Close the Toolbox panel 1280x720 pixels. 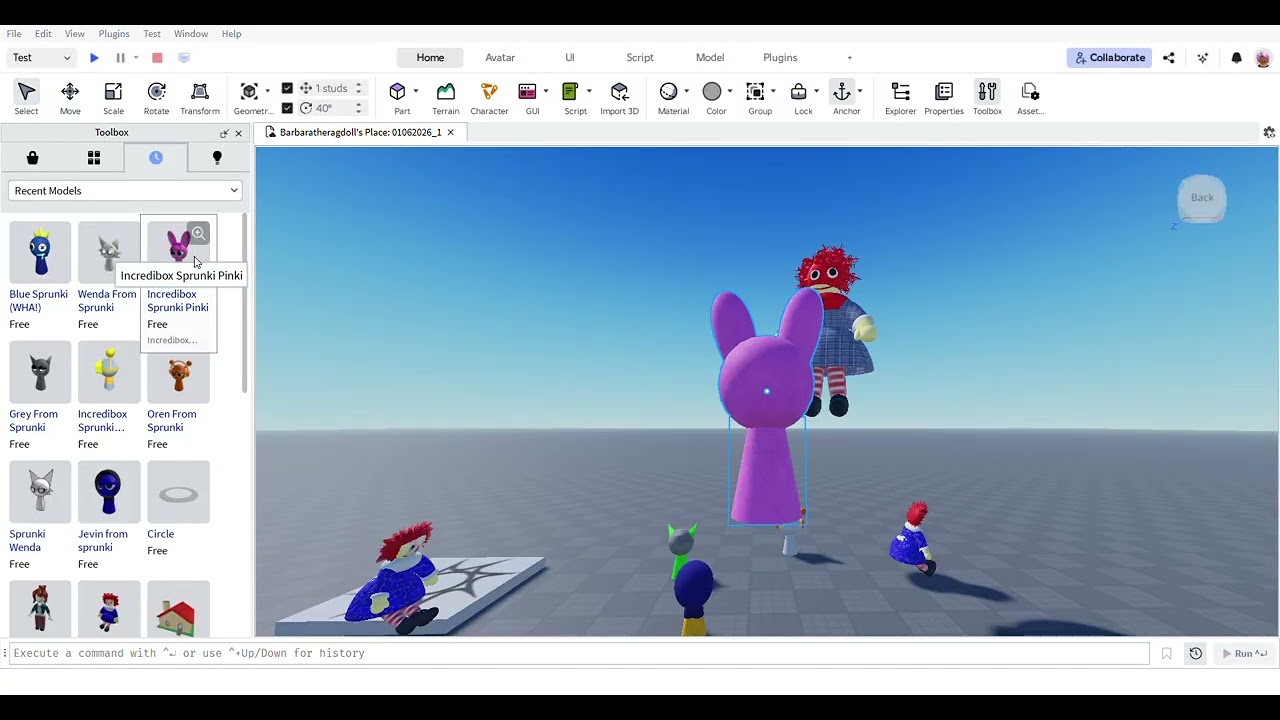tap(238, 133)
